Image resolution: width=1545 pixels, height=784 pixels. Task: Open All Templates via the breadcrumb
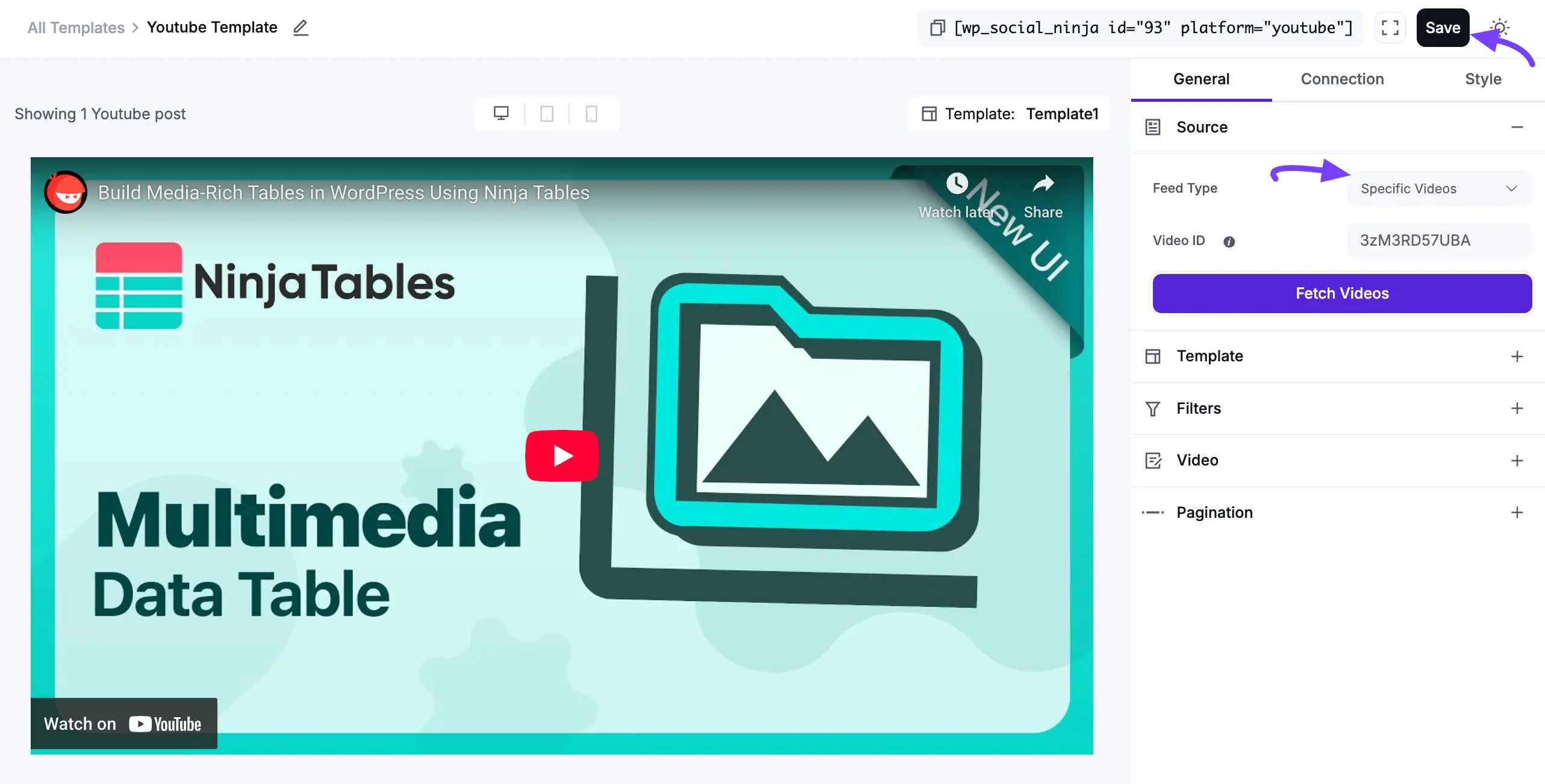point(75,28)
